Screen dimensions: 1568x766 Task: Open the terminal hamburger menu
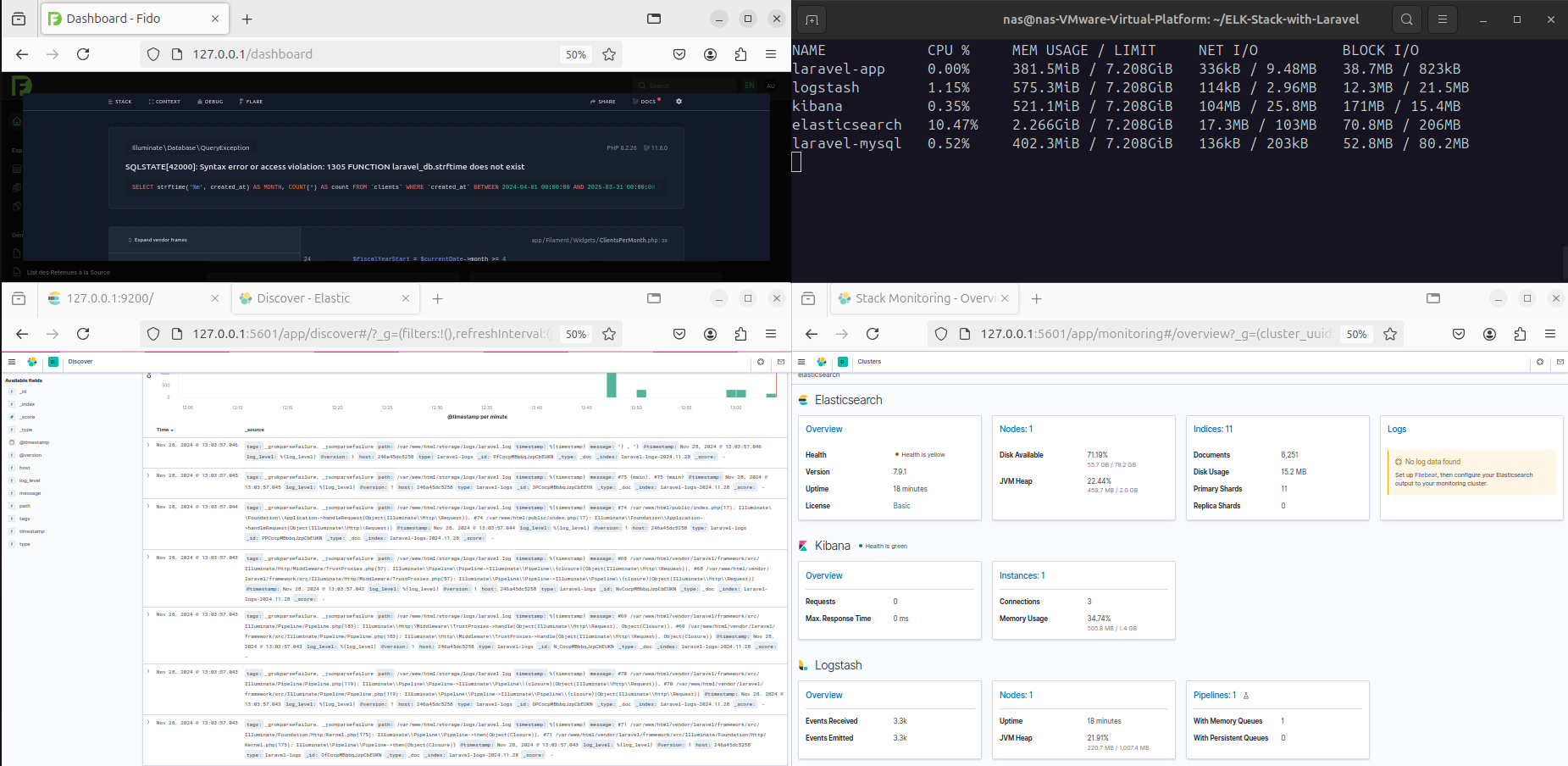tap(1442, 19)
